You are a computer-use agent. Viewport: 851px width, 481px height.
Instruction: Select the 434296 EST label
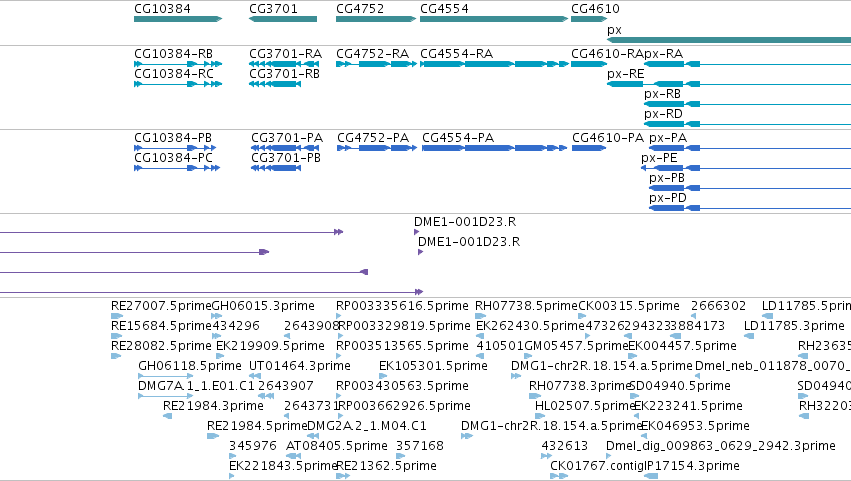click(236, 326)
